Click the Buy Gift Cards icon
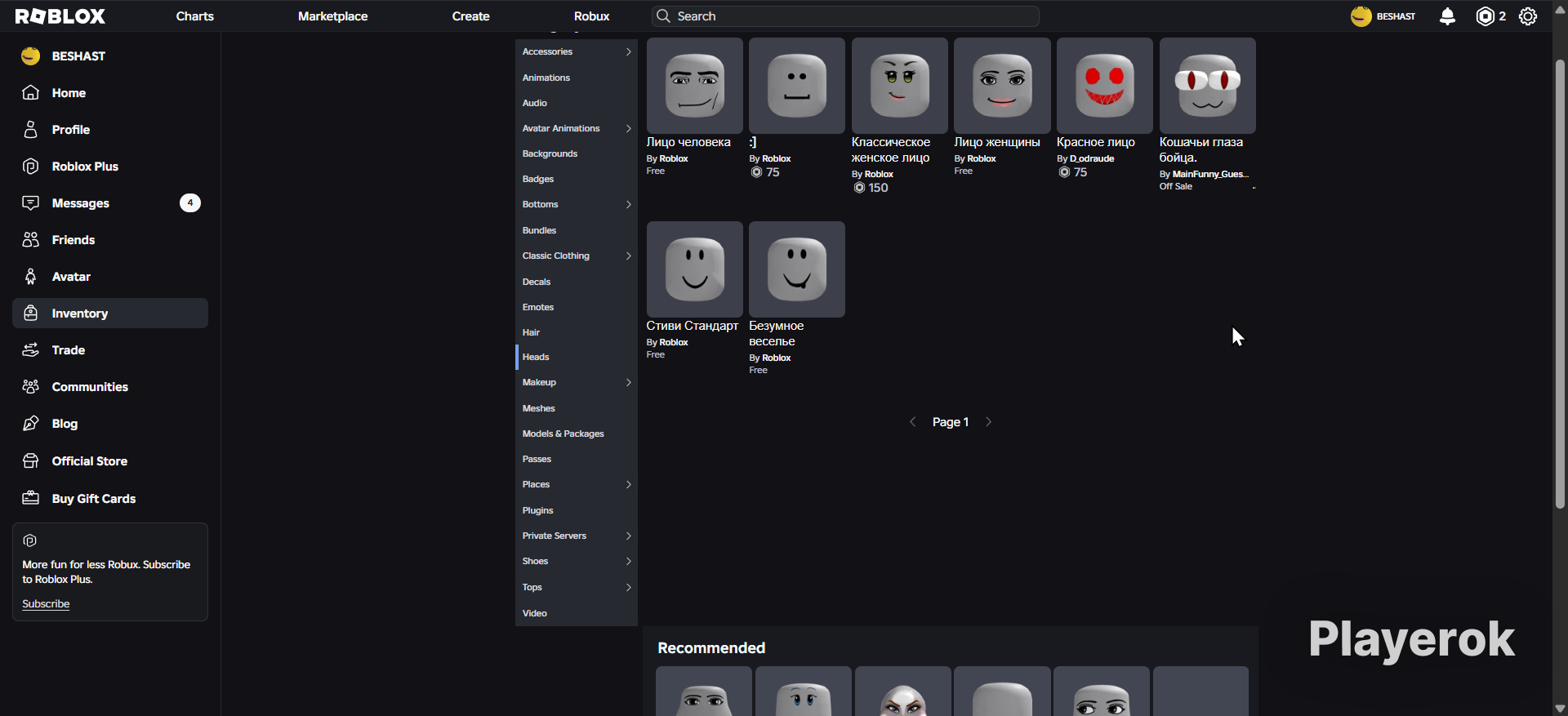 coord(31,499)
